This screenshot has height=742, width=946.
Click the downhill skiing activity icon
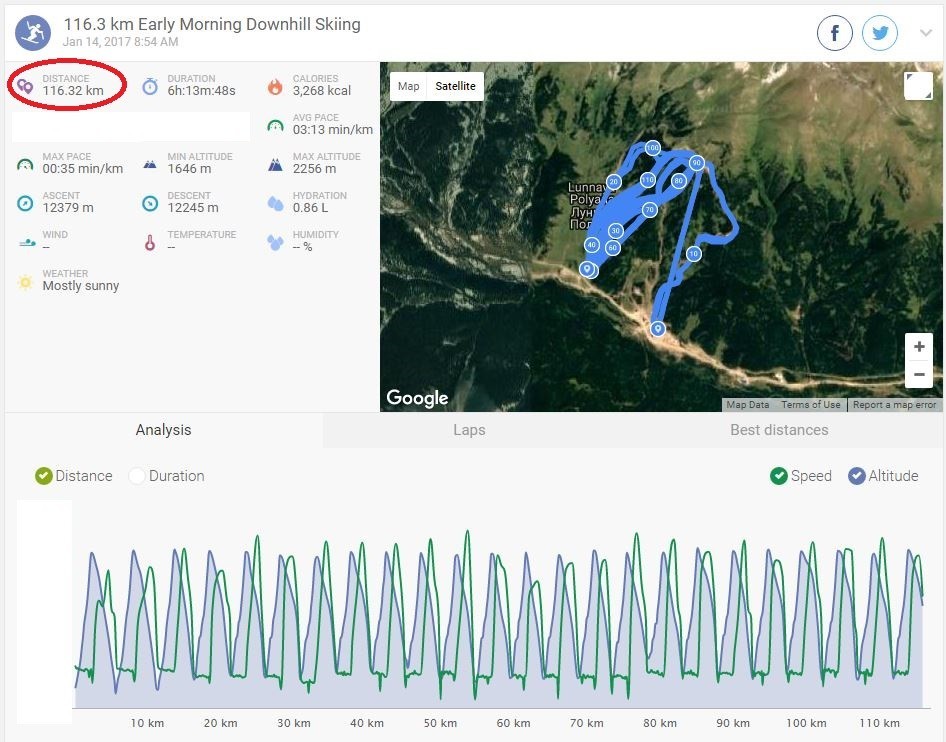tap(34, 33)
